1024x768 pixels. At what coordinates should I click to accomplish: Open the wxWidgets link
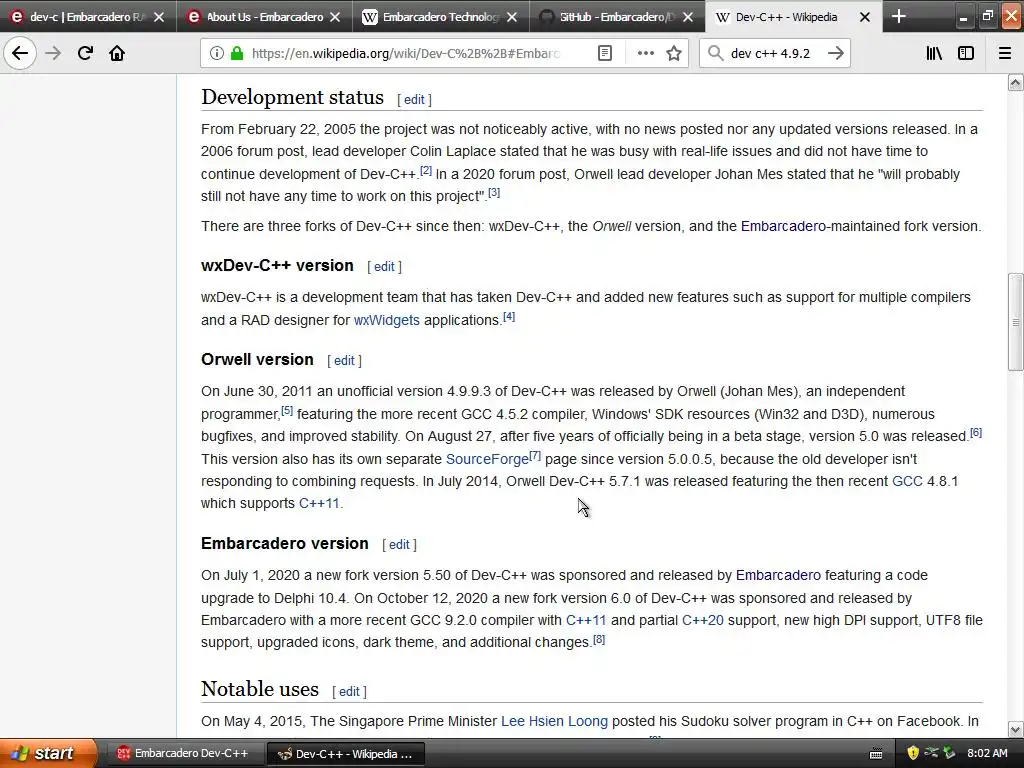[x=387, y=320]
